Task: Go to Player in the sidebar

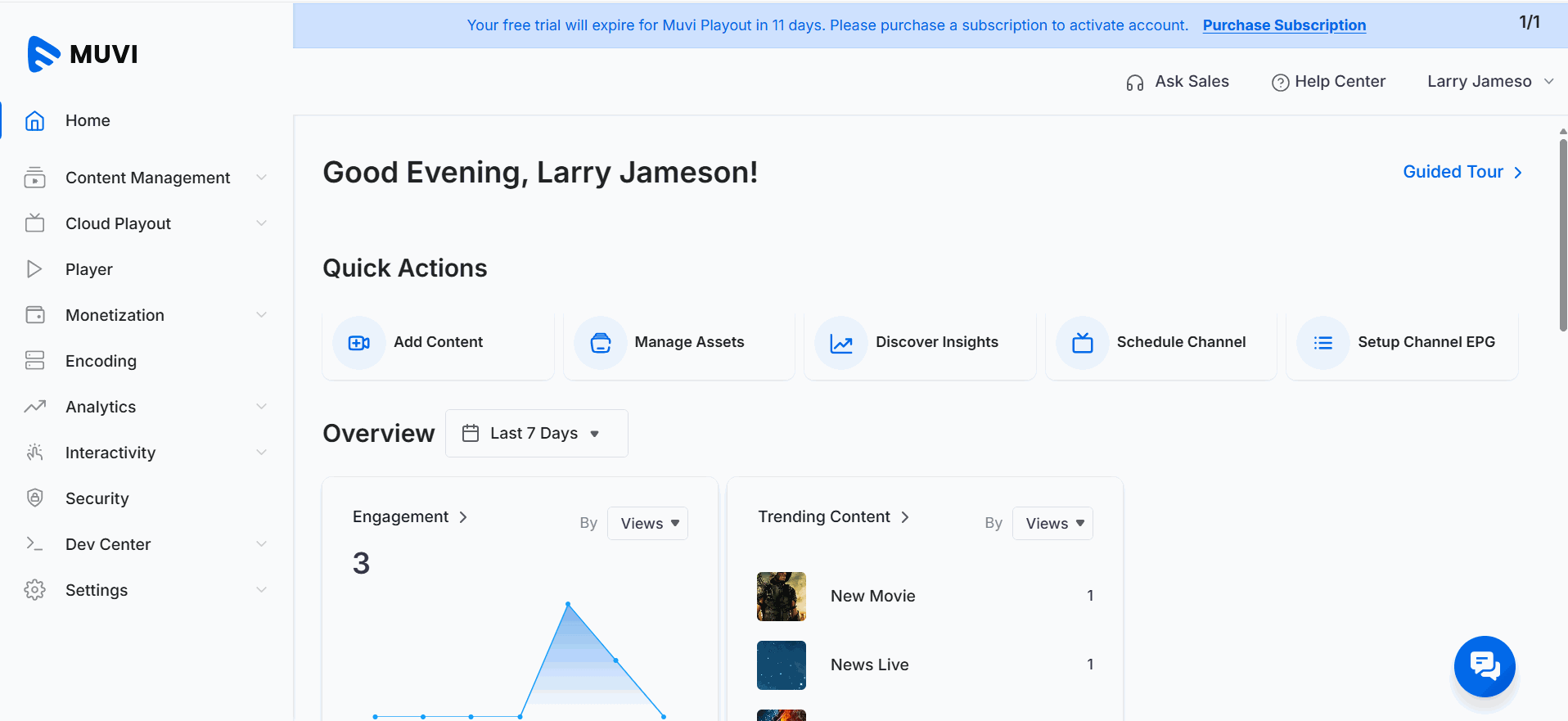Action: [x=88, y=269]
